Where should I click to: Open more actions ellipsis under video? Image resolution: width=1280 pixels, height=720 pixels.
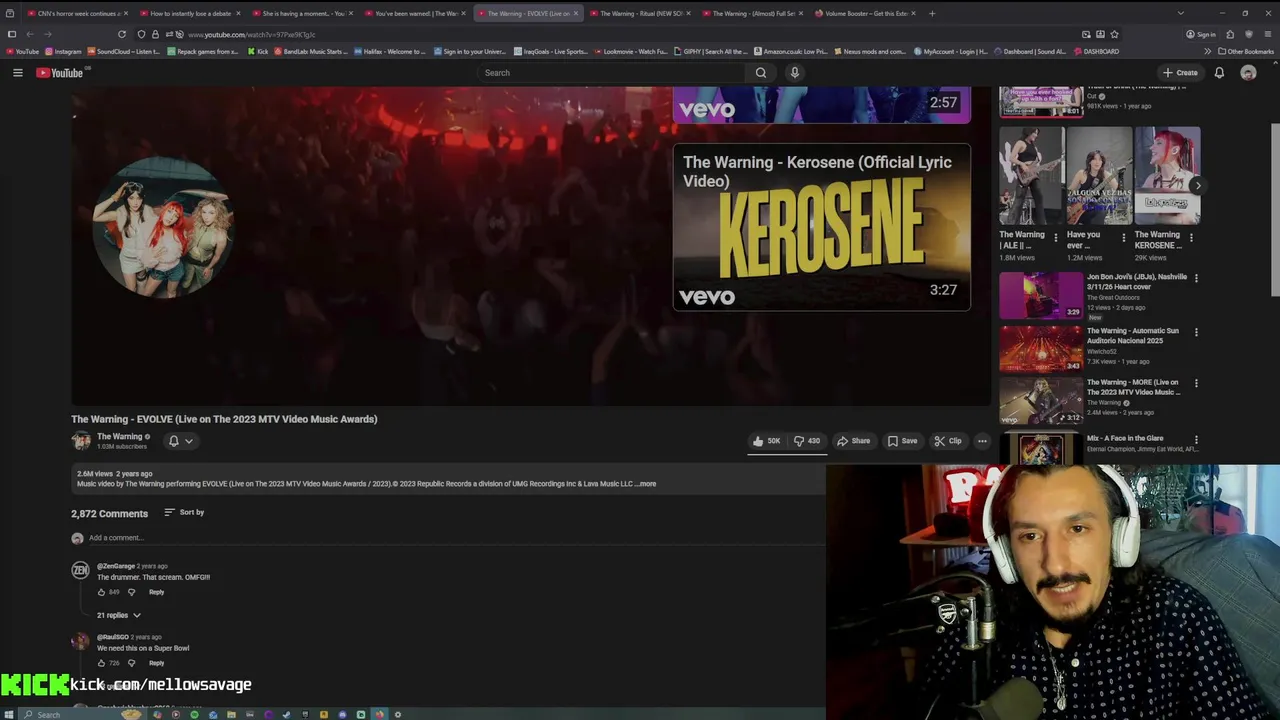pos(982,441)
